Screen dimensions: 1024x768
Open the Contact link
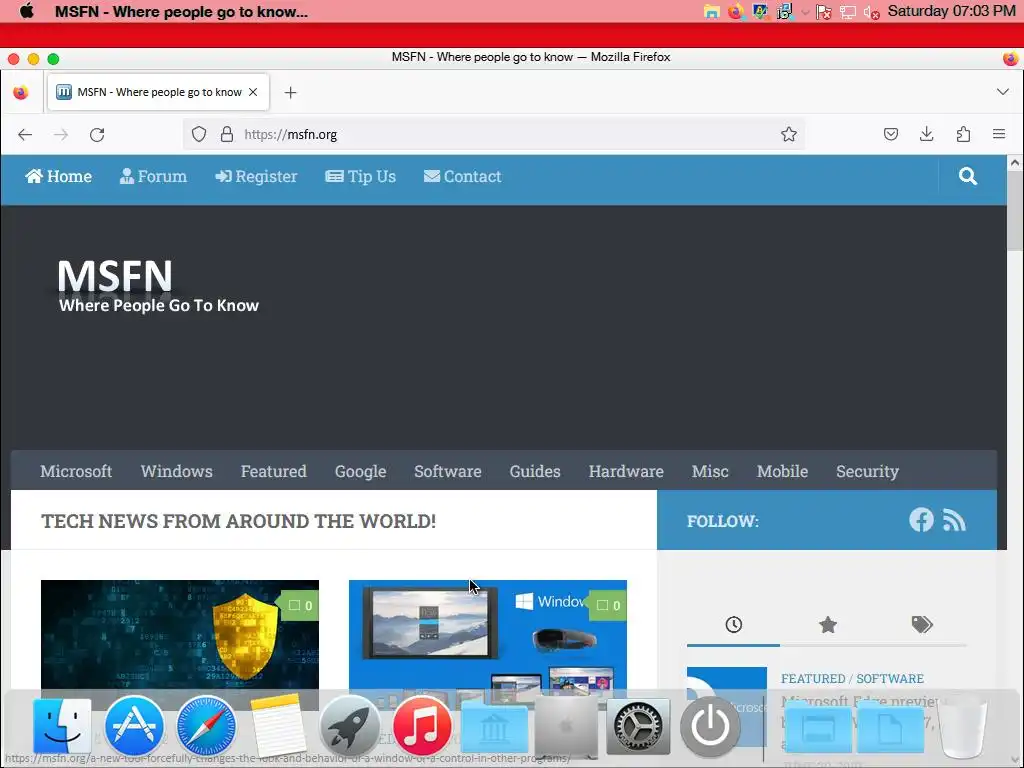462,176
